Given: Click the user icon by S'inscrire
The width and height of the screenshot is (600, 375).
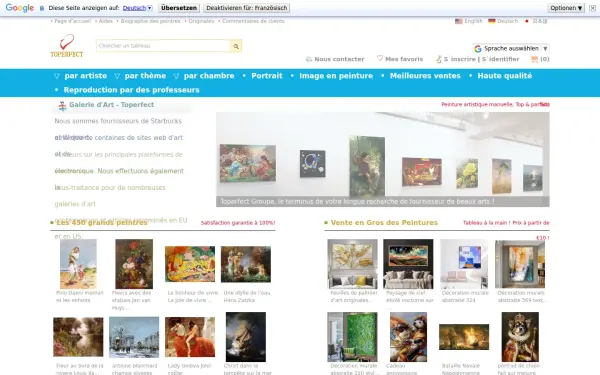Looking at the screenshot, I should click(x=439, y=59).
